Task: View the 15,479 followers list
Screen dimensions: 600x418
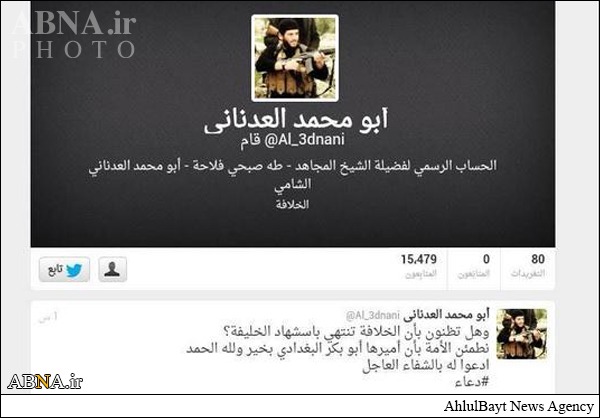Action: point(419,266)
